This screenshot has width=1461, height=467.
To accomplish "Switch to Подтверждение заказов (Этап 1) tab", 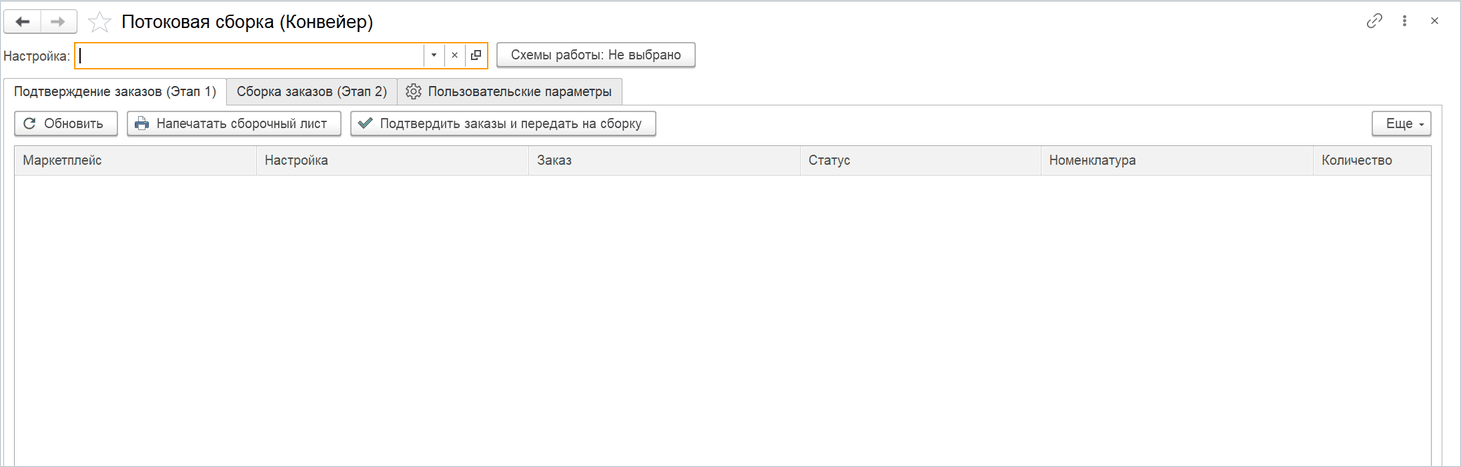I will point(115,91).
